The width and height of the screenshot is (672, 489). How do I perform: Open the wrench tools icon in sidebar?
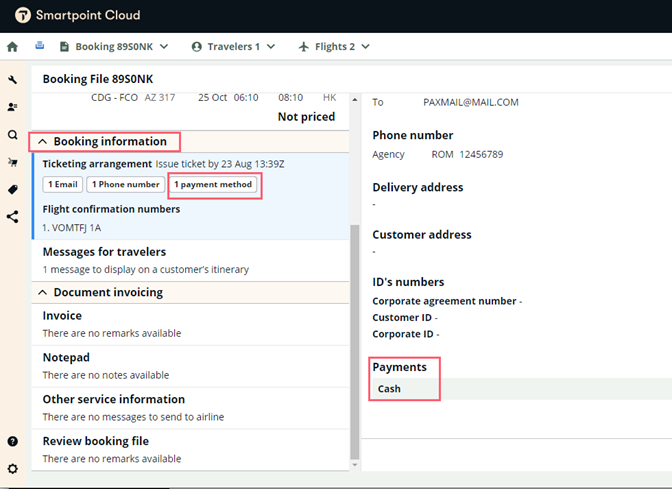[12, 79]
